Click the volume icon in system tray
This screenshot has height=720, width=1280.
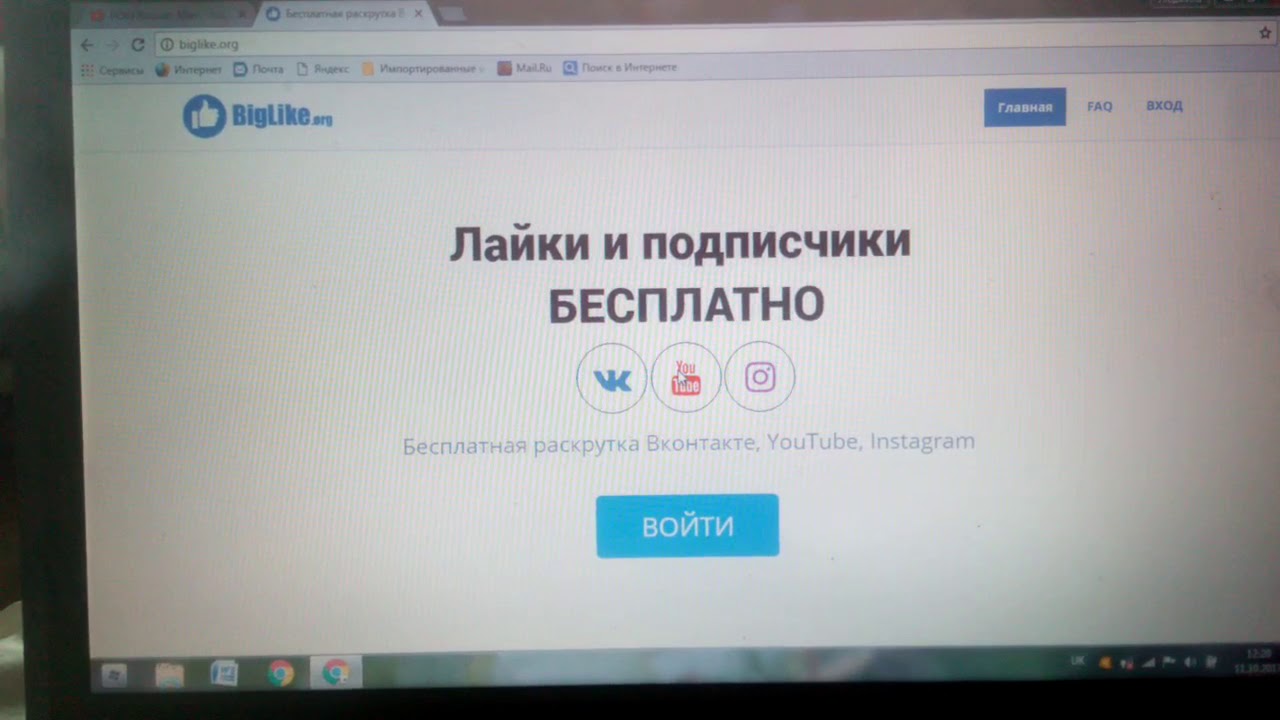[x=1190, y=662]
